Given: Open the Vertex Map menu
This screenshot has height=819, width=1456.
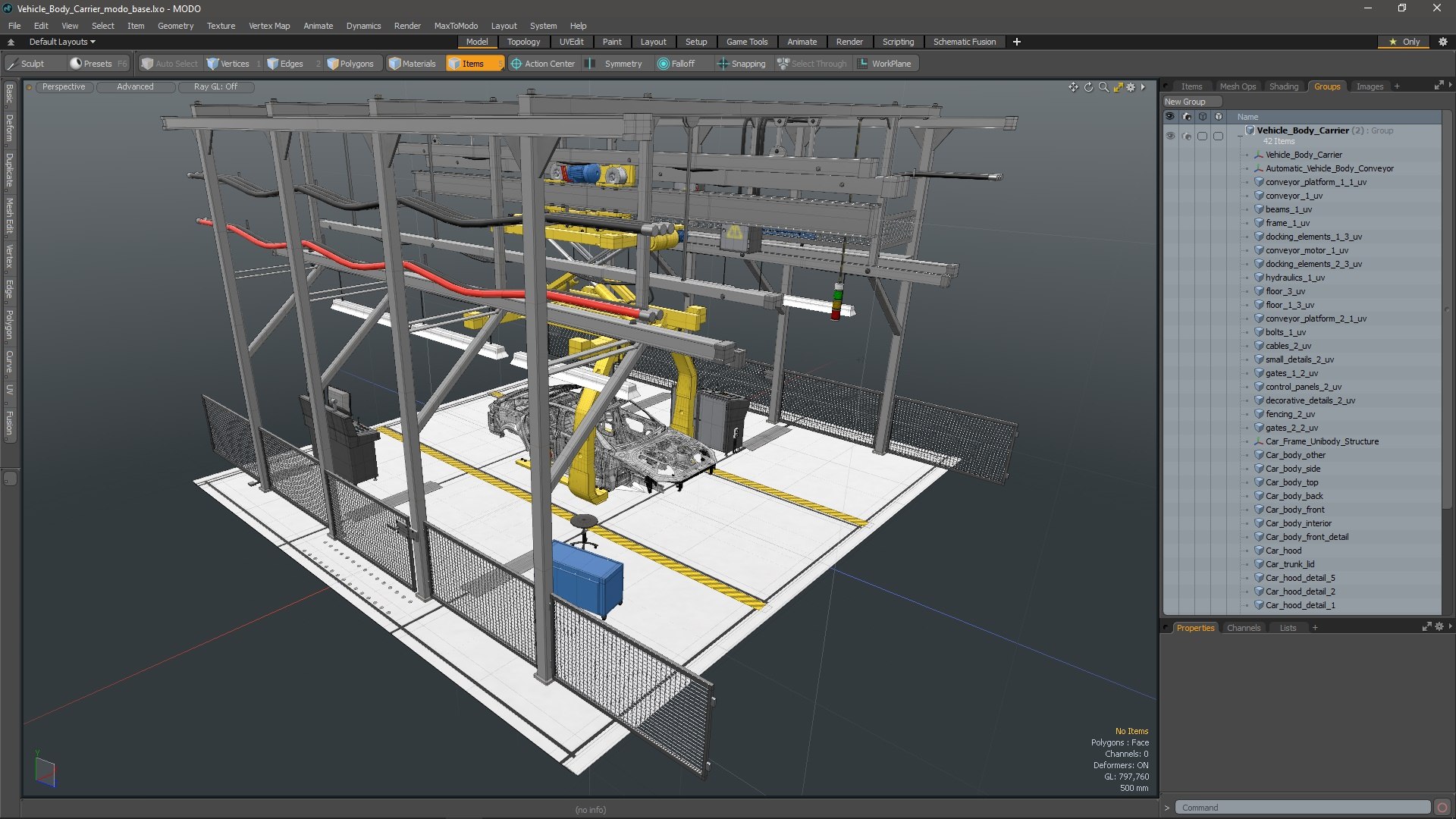Looking at the screenshot, I should click(269, 26).
